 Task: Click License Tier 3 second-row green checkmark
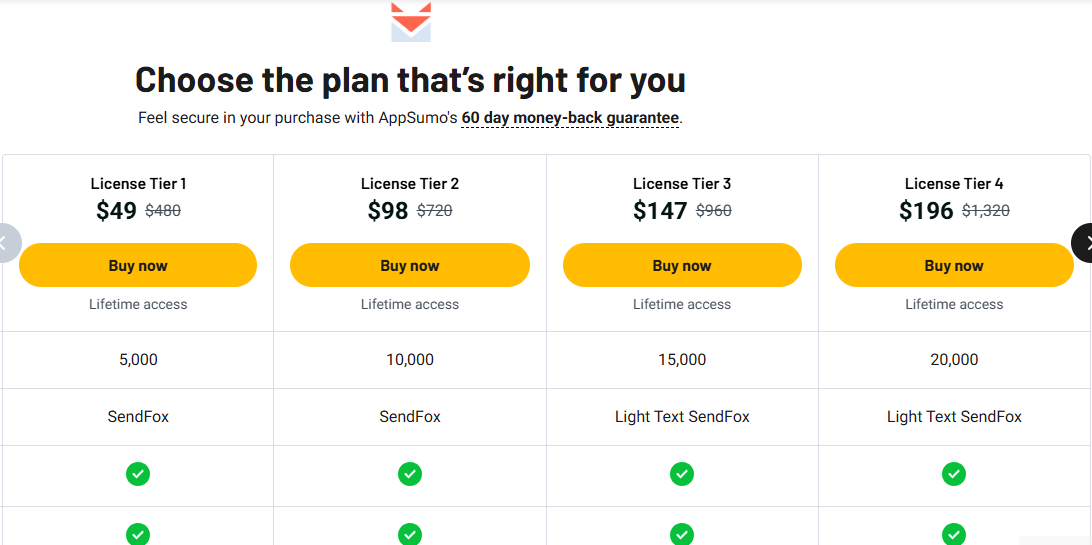tap(682, 533)
